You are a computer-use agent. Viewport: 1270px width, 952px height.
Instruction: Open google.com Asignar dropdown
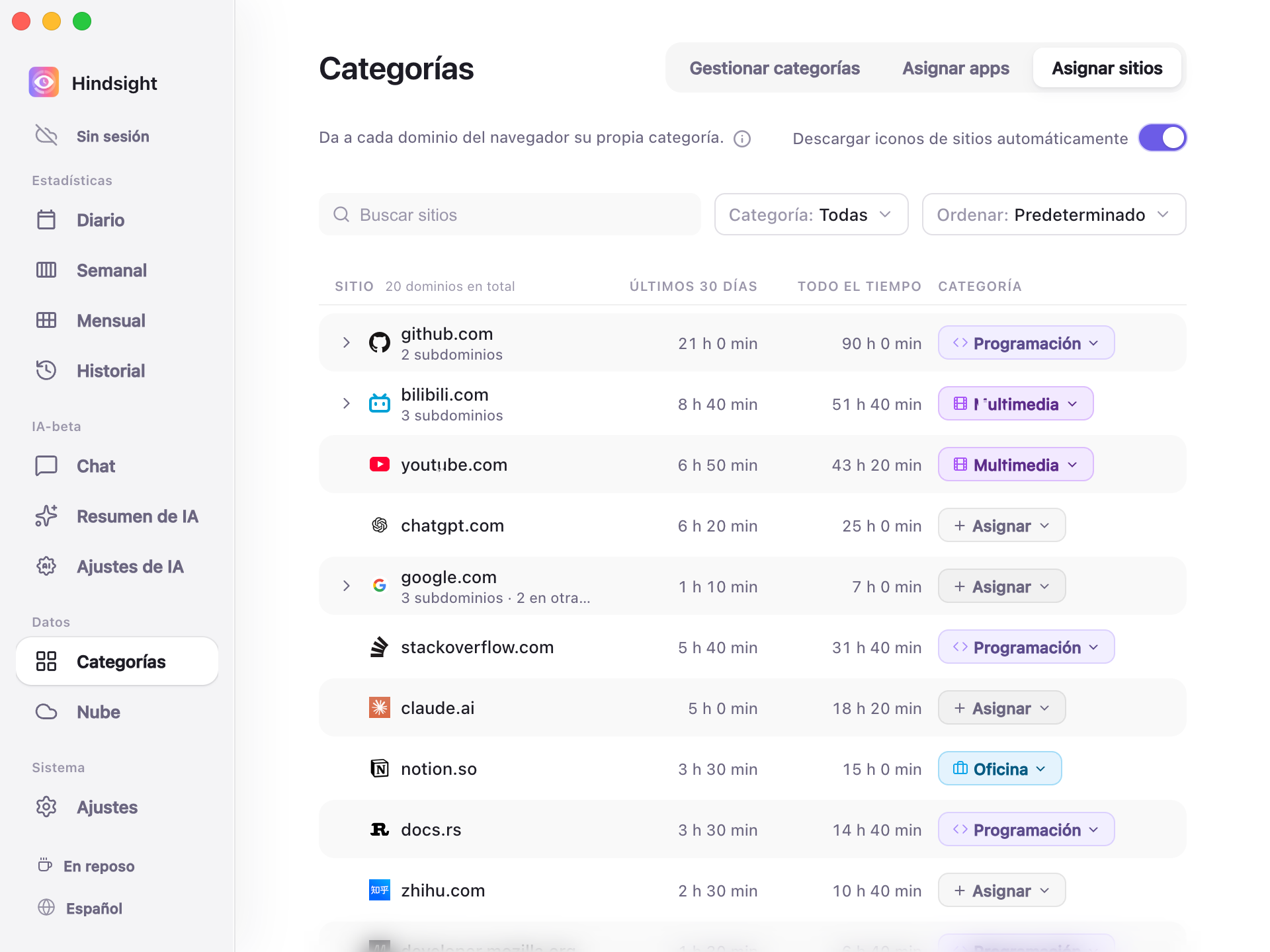[1001, 586]
